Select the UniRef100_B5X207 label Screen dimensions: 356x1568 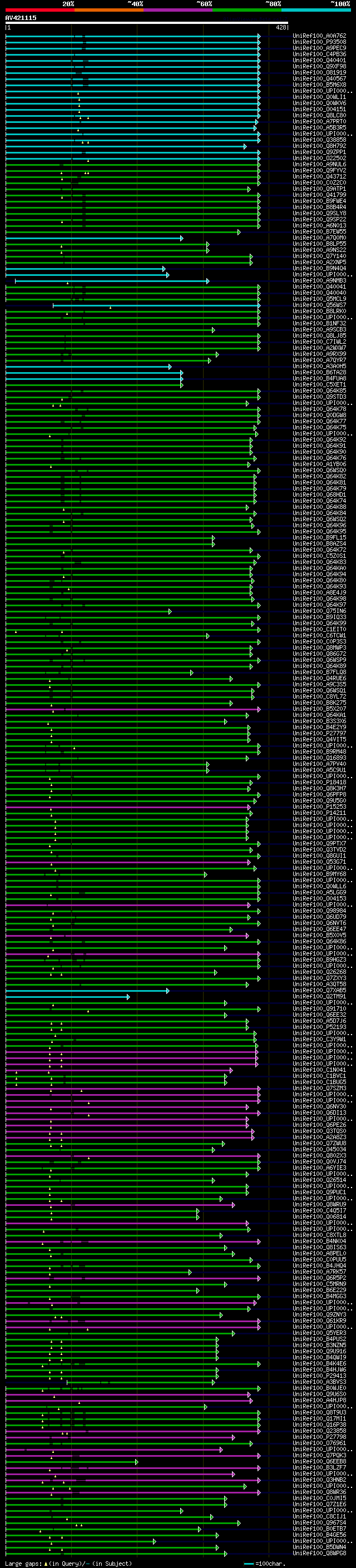tap(319, 709)
